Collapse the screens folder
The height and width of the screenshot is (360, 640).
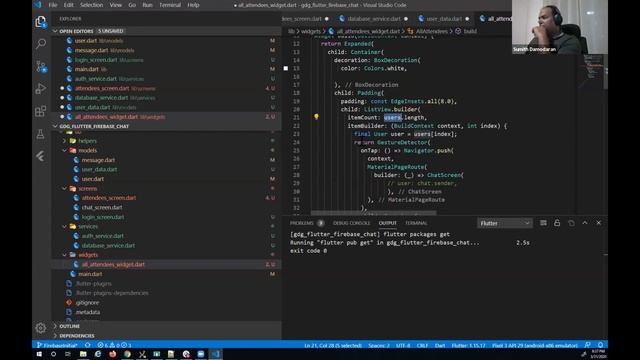[64, 189]
